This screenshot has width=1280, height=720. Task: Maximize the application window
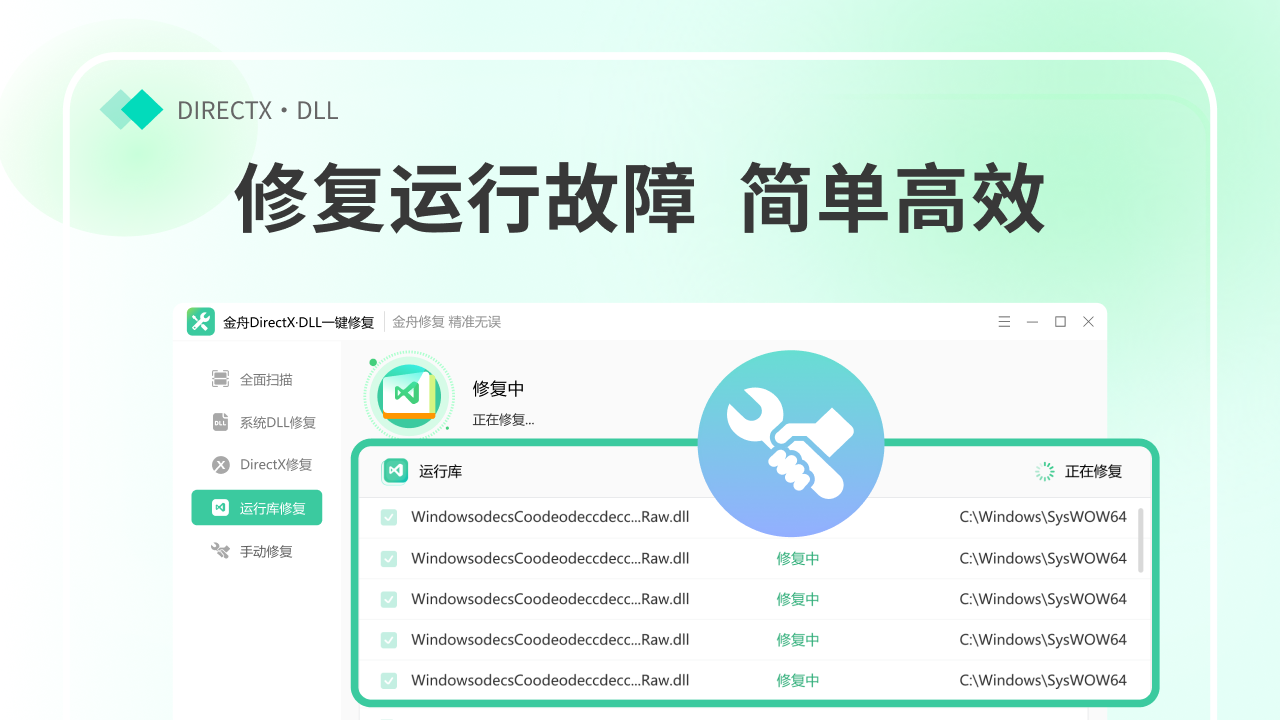[x=1060, y=322]
